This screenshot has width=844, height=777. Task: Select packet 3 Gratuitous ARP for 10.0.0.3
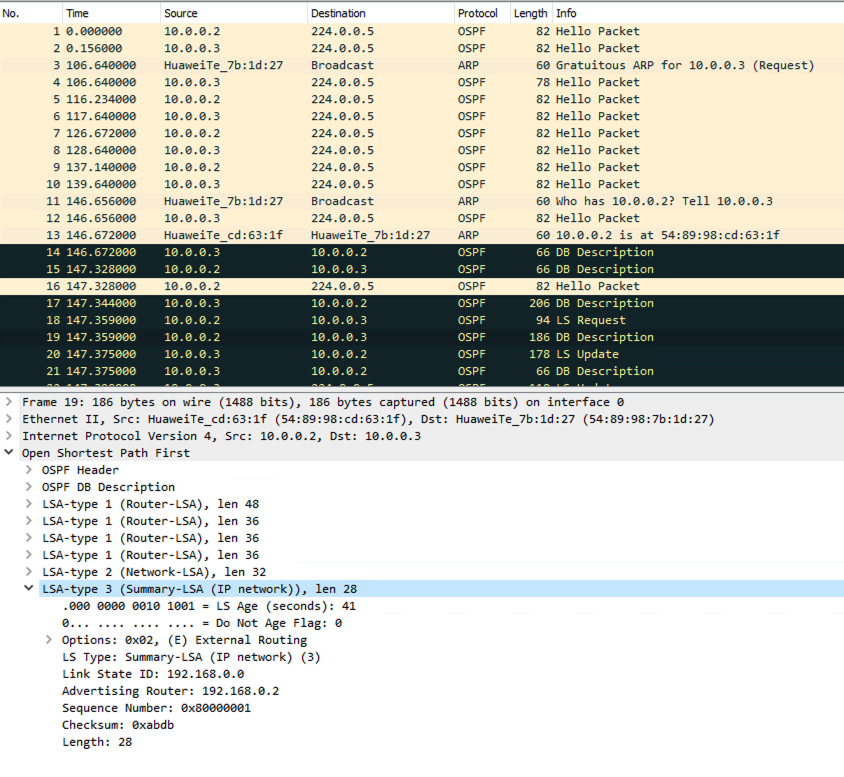(422, 65)
